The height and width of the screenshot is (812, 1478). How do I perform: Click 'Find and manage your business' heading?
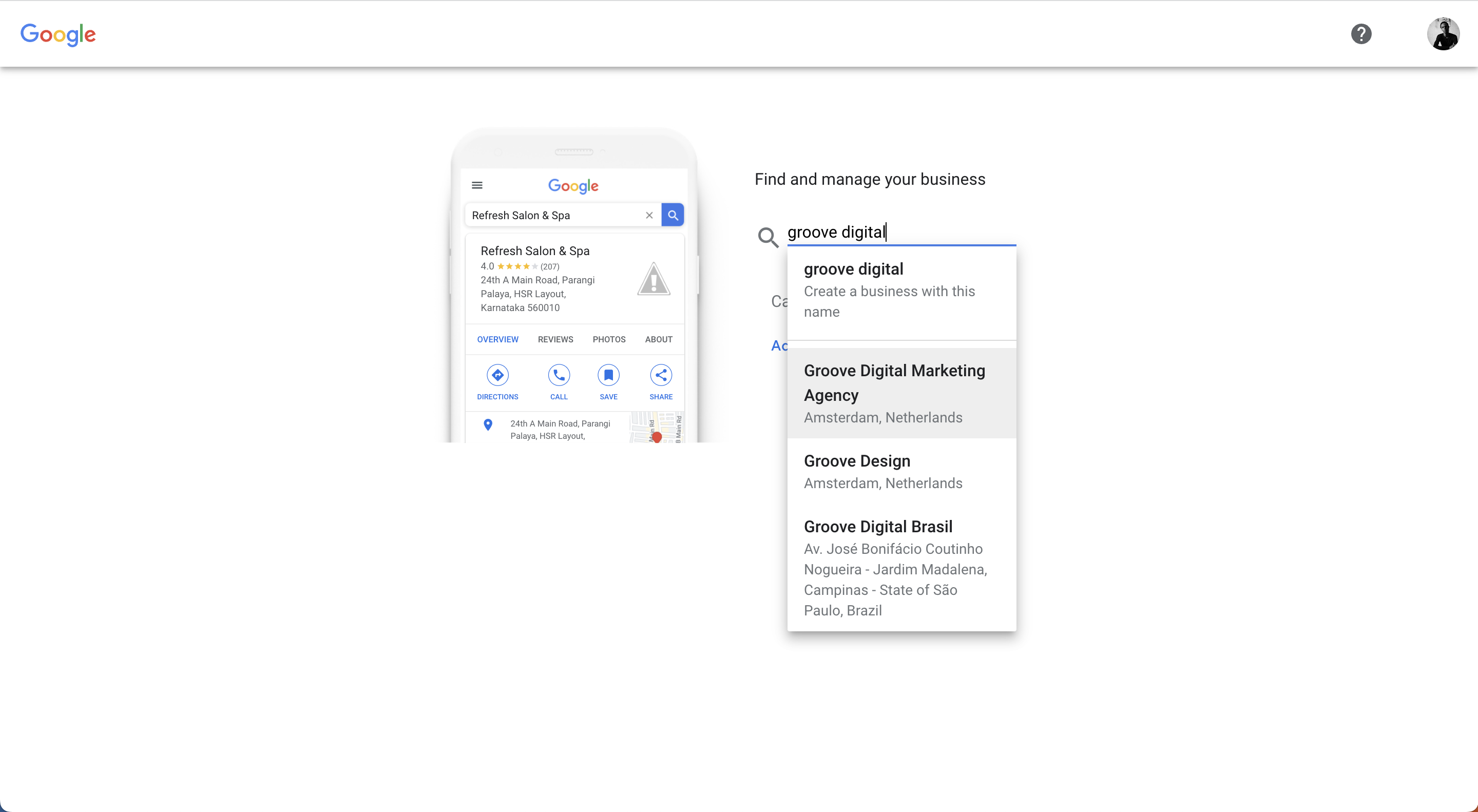pos(870,180)
